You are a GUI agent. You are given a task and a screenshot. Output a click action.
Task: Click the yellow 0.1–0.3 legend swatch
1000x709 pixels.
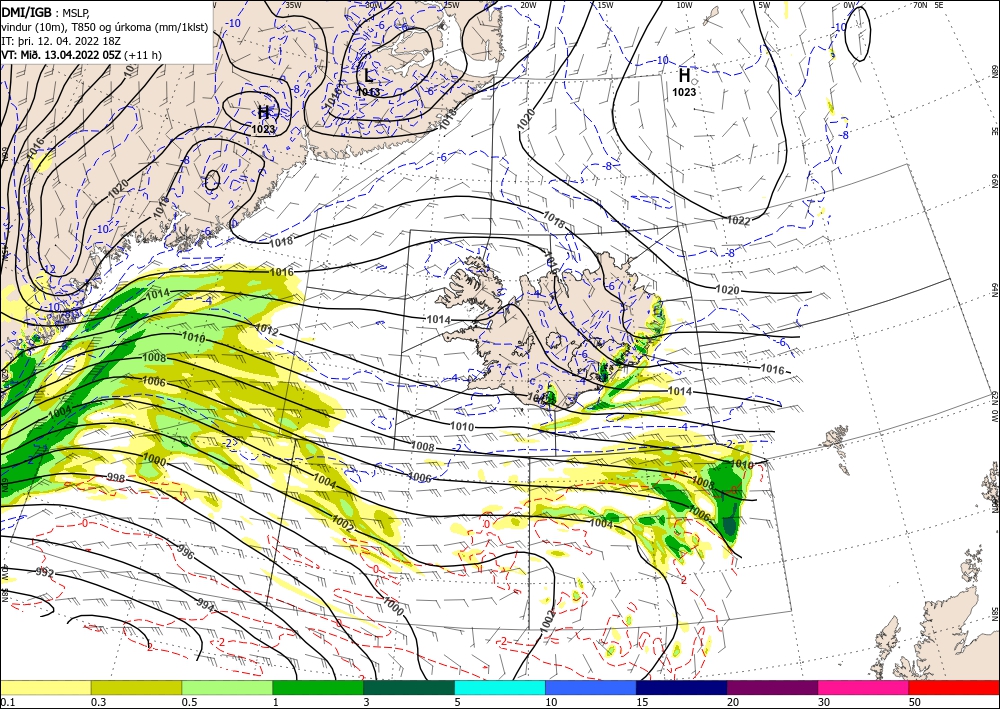tap(45, 687)
